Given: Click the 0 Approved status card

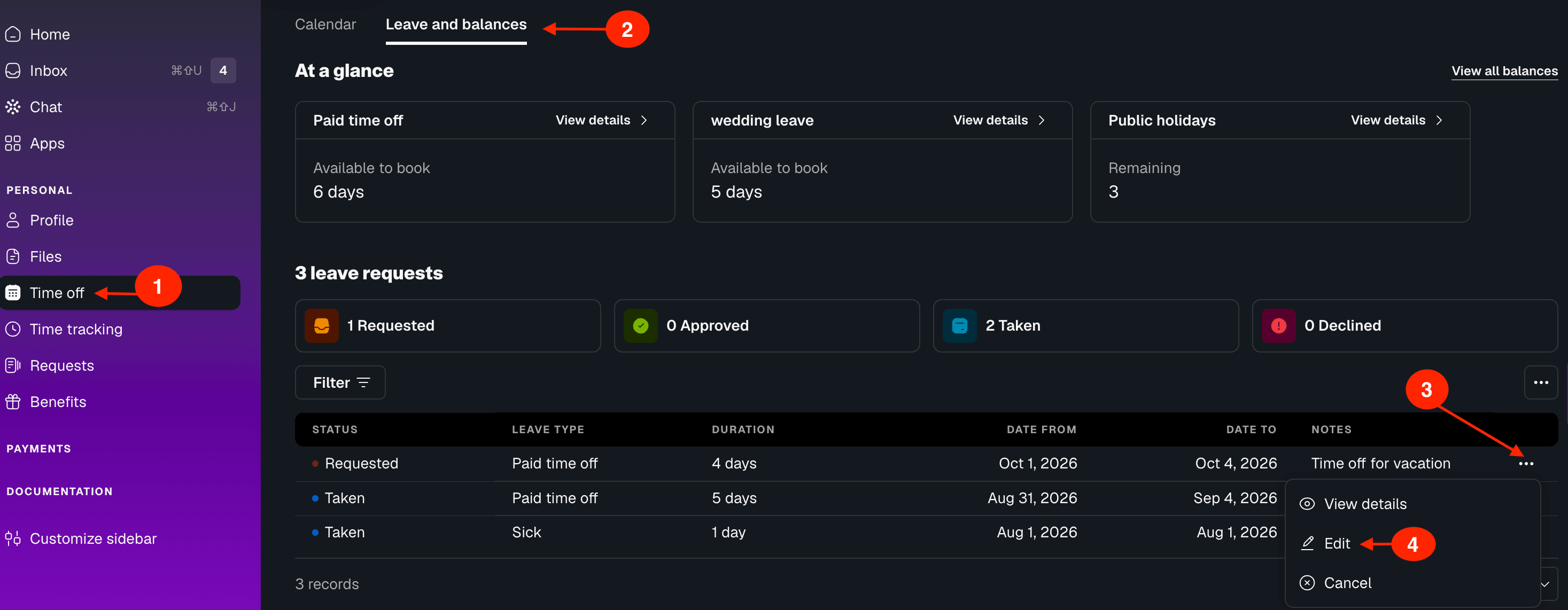Looking at the screenshot, I should coord(766,326).
